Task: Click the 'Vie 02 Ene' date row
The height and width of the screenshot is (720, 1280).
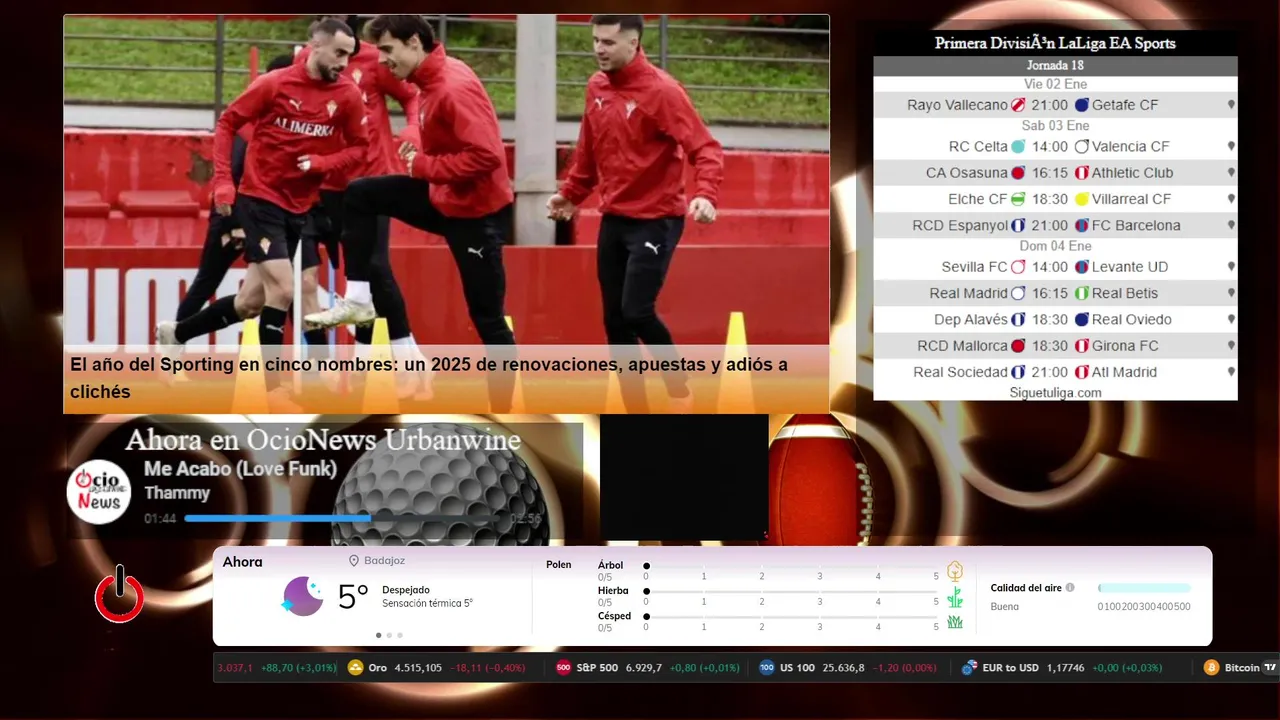Action: [x=1055, y=84]
